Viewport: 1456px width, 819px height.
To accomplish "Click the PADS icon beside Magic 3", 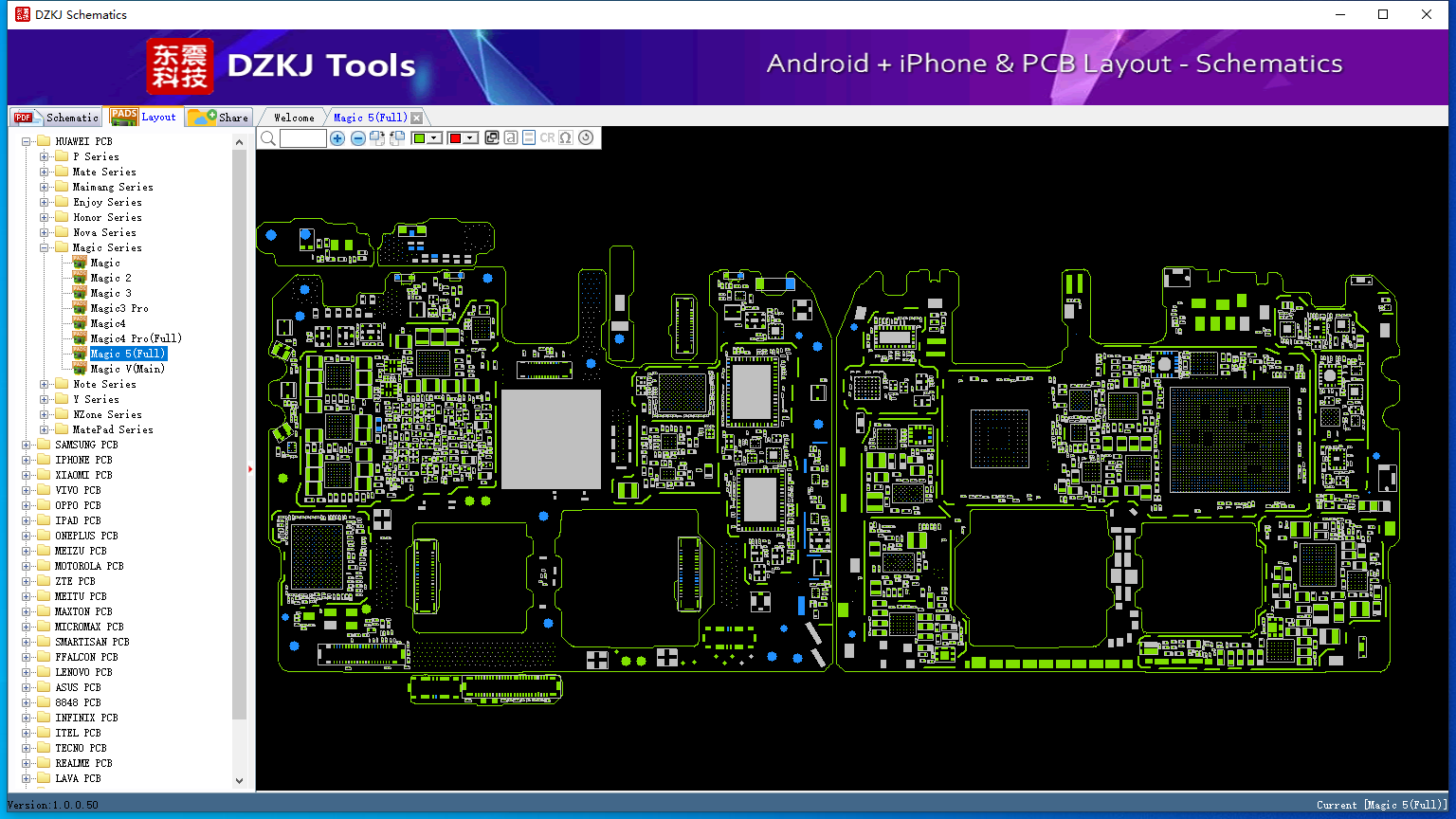I will point(80,293).
